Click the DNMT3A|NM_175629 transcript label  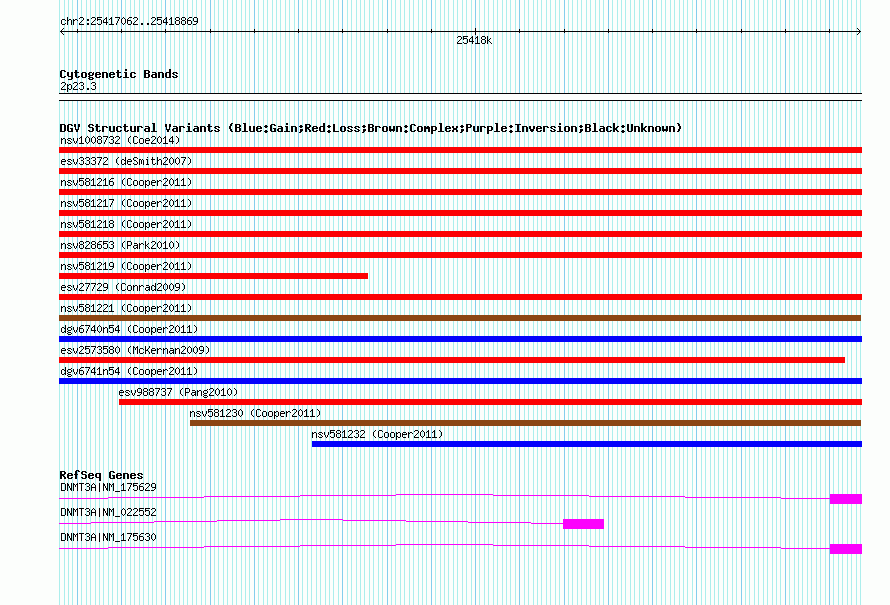point(108,488)
